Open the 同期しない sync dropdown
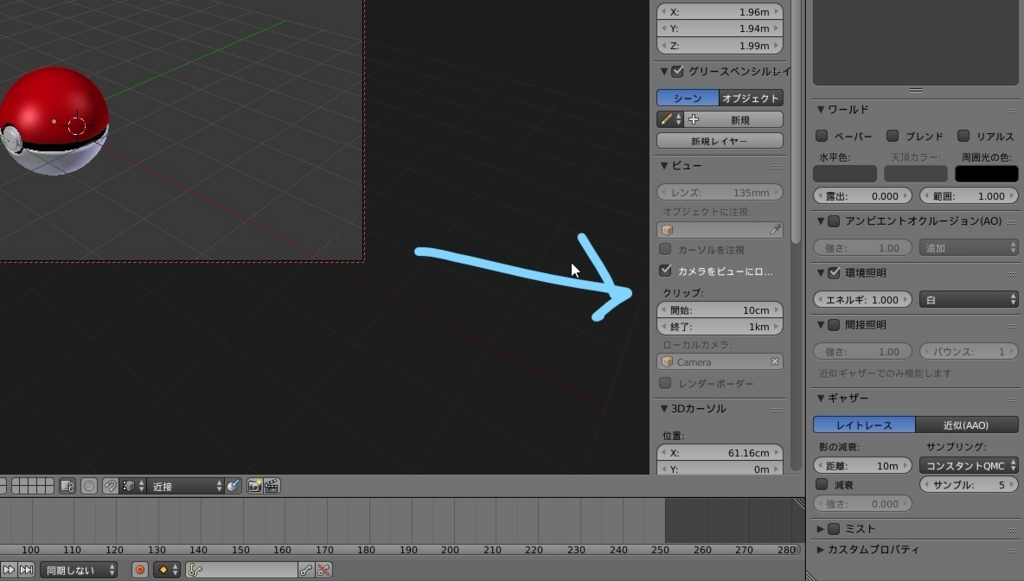The height and width of the screenshot is (581, 1024). [78, 570]
